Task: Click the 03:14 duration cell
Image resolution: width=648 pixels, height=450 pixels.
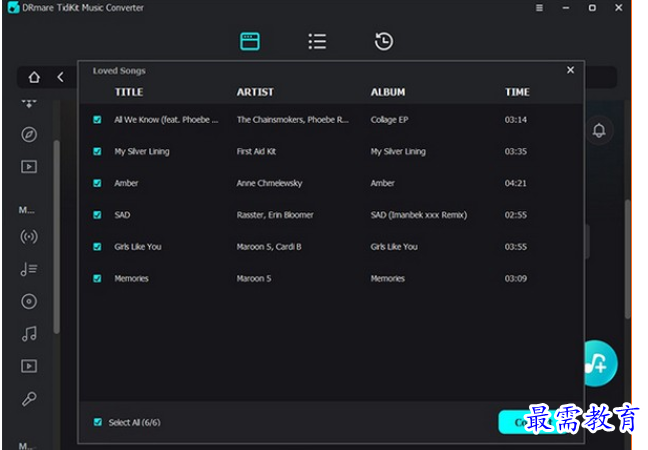Action: pos(516,120)
